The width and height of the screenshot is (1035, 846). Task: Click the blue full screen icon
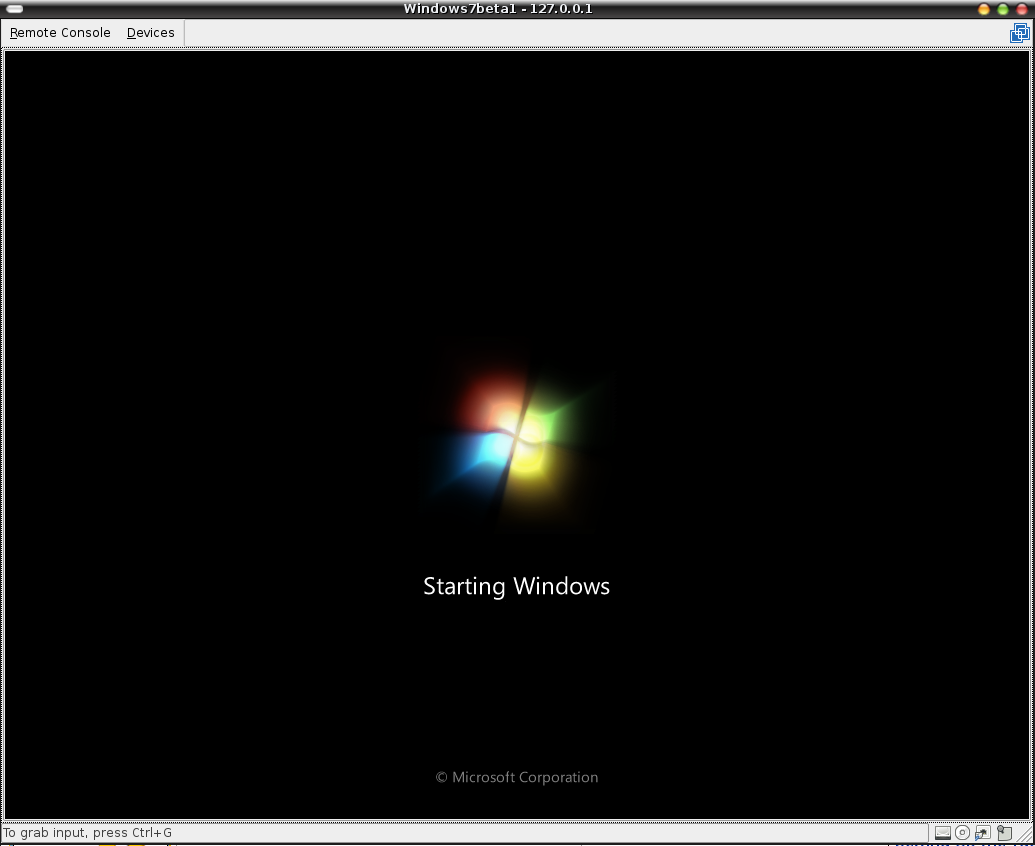(x=1019, y=33)
